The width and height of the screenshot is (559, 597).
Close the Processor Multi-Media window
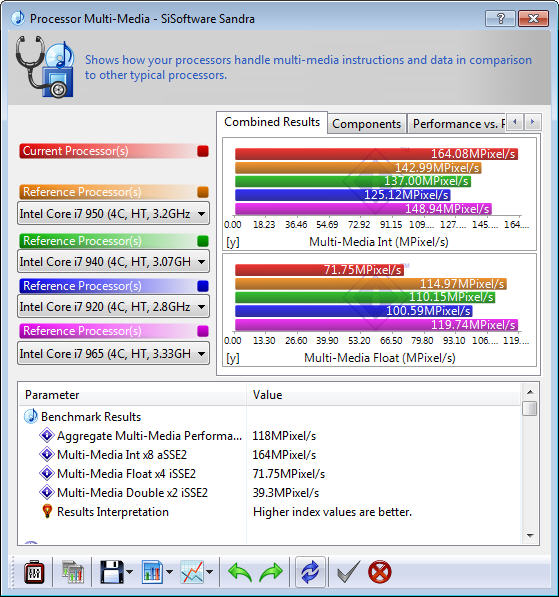click(533, 18)
